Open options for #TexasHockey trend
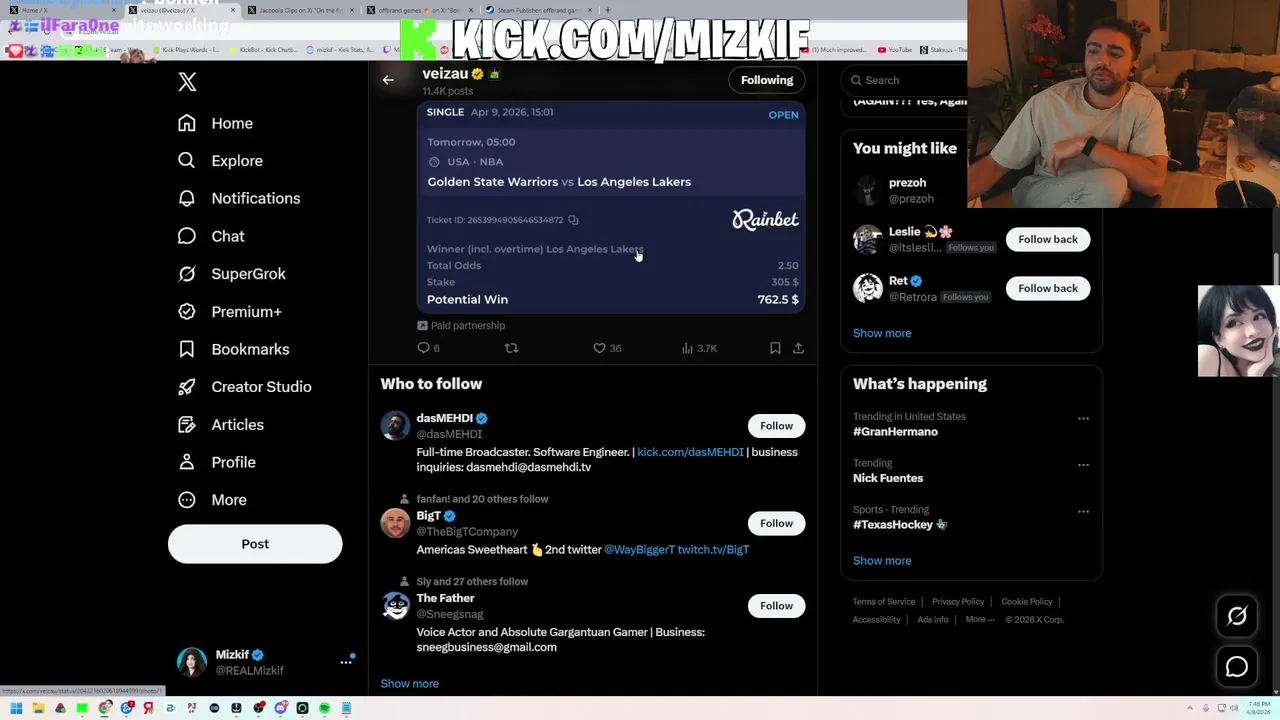1280x720 pixels. pos(1083,511)
